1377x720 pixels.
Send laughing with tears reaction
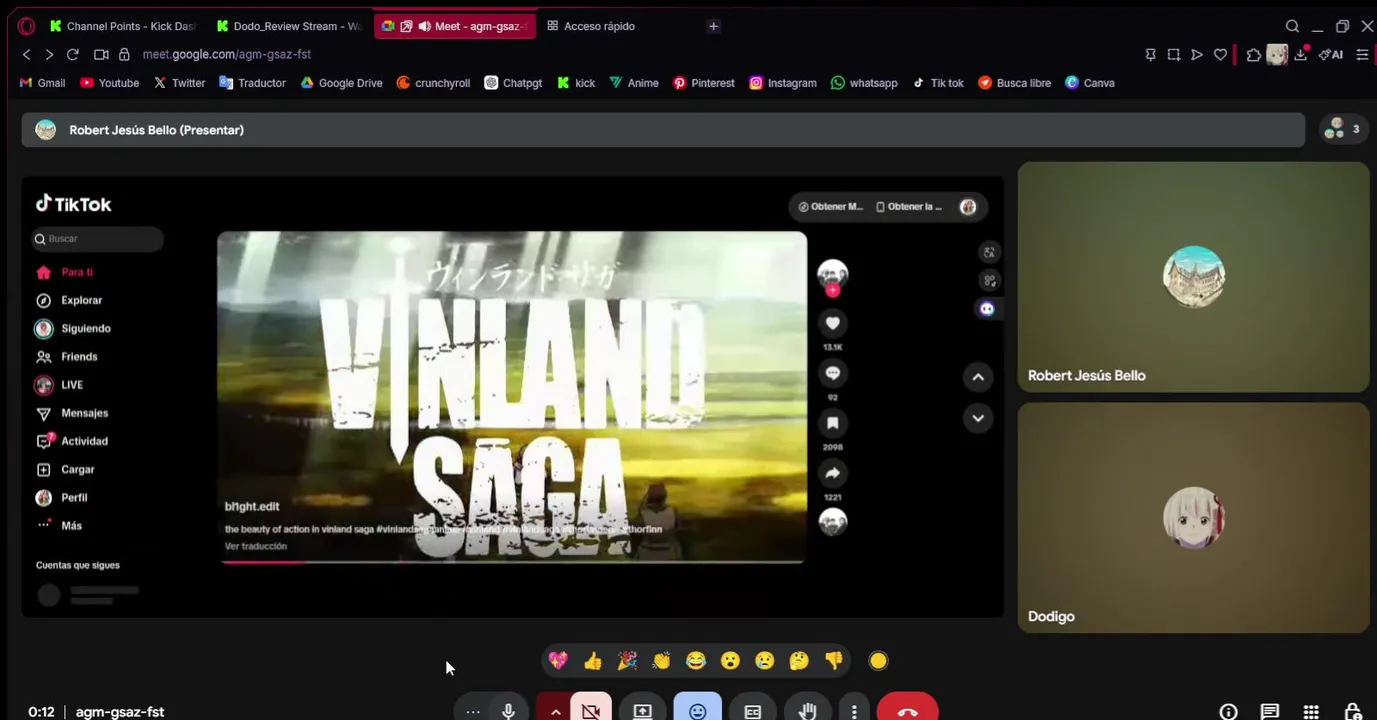tap(696, 660)
